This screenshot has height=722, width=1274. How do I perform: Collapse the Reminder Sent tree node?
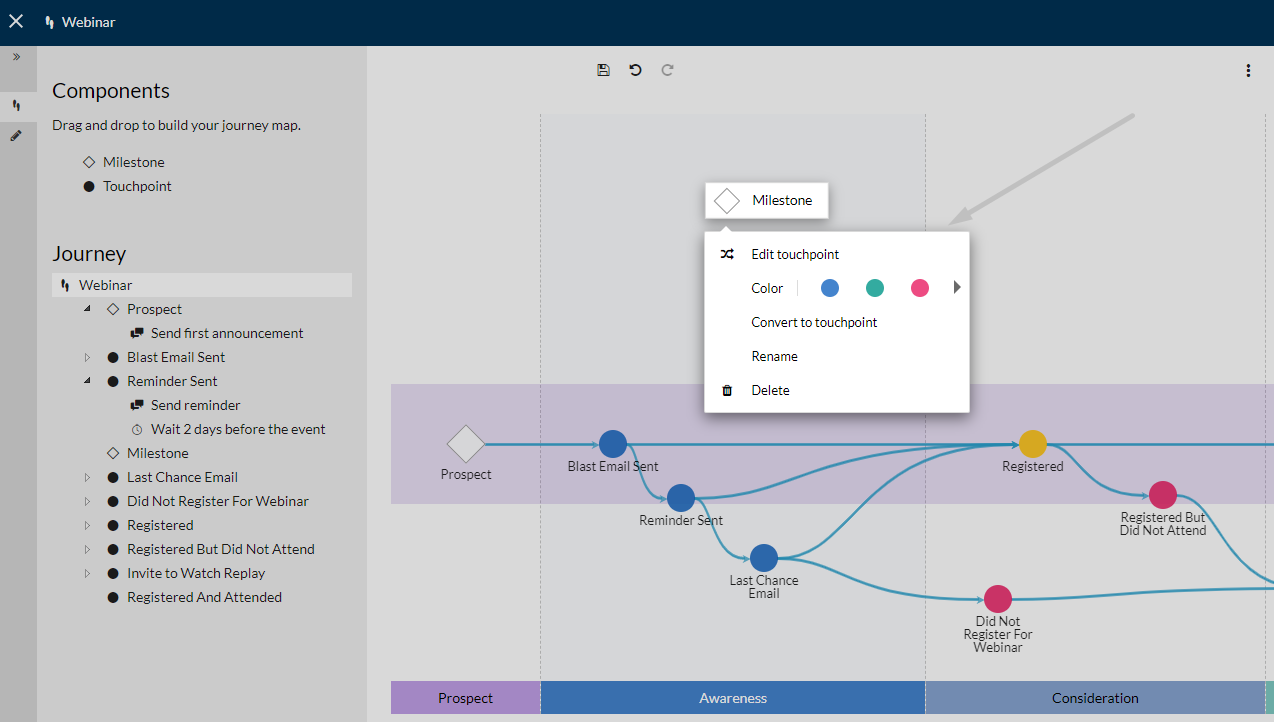88,381
